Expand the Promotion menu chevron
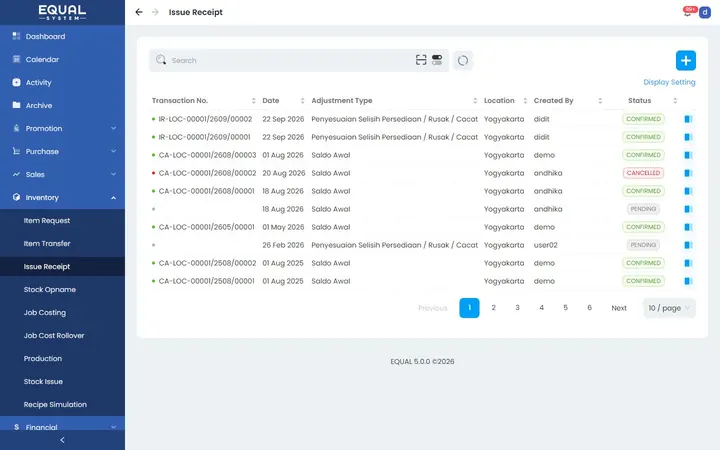Viewport: 720px width, 450px height. coord(113,128)
